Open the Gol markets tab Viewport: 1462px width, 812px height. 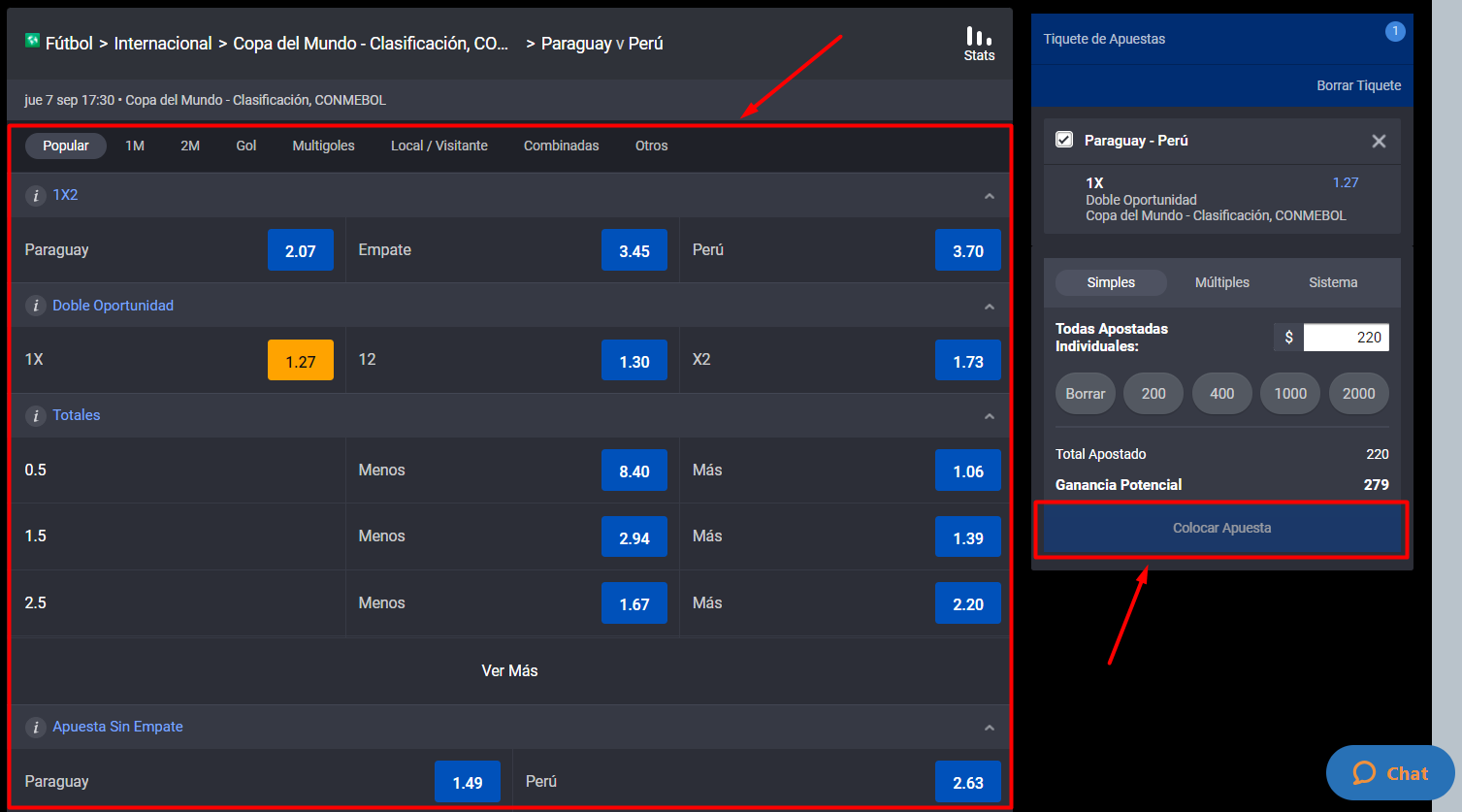click(x=246, y=146)
